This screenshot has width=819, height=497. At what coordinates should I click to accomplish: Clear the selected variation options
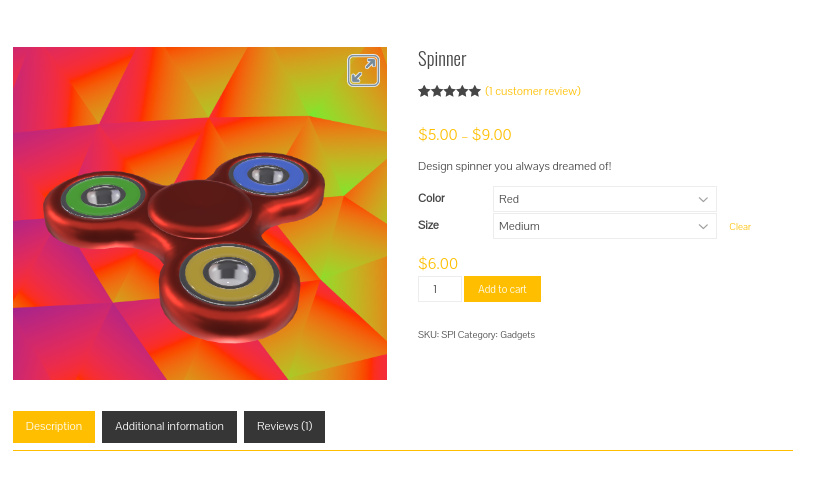740,227
